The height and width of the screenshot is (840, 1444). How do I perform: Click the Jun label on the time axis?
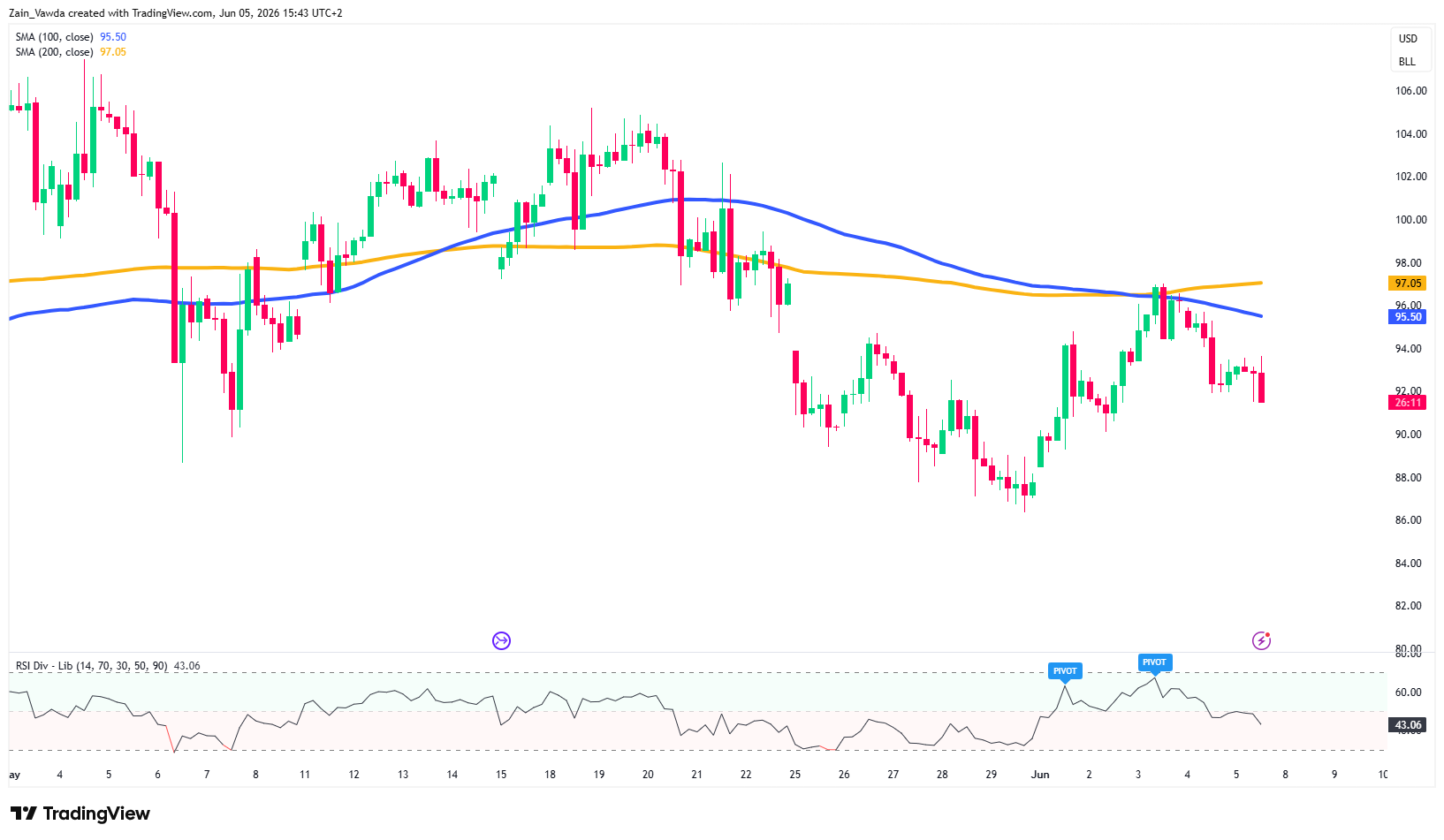[x=1040, y=775]
